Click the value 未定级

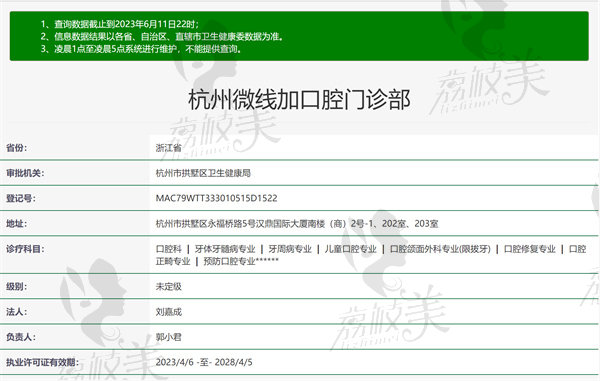point(168,286)
